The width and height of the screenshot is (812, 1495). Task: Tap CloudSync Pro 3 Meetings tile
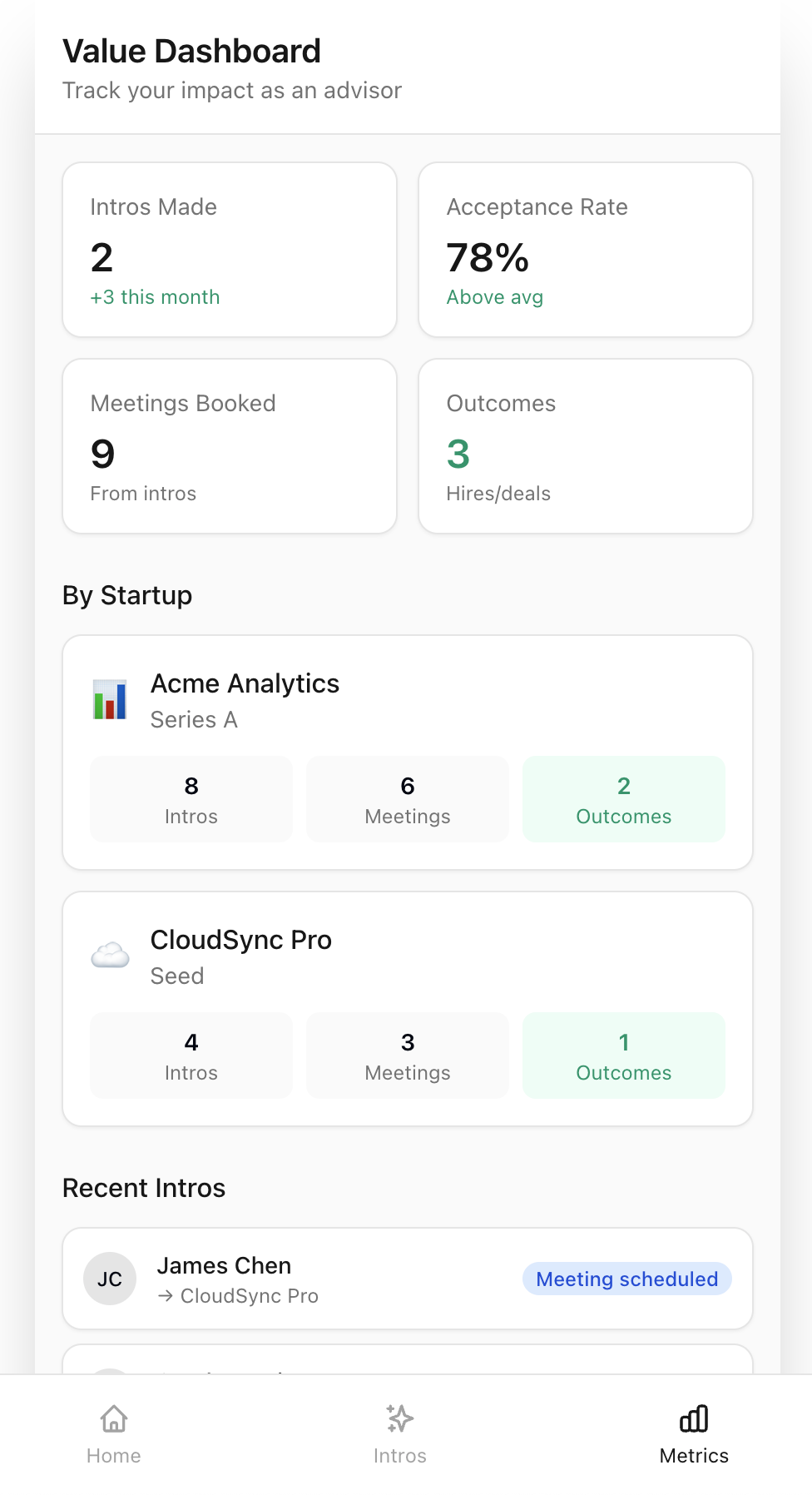[x=408, y=1055]
